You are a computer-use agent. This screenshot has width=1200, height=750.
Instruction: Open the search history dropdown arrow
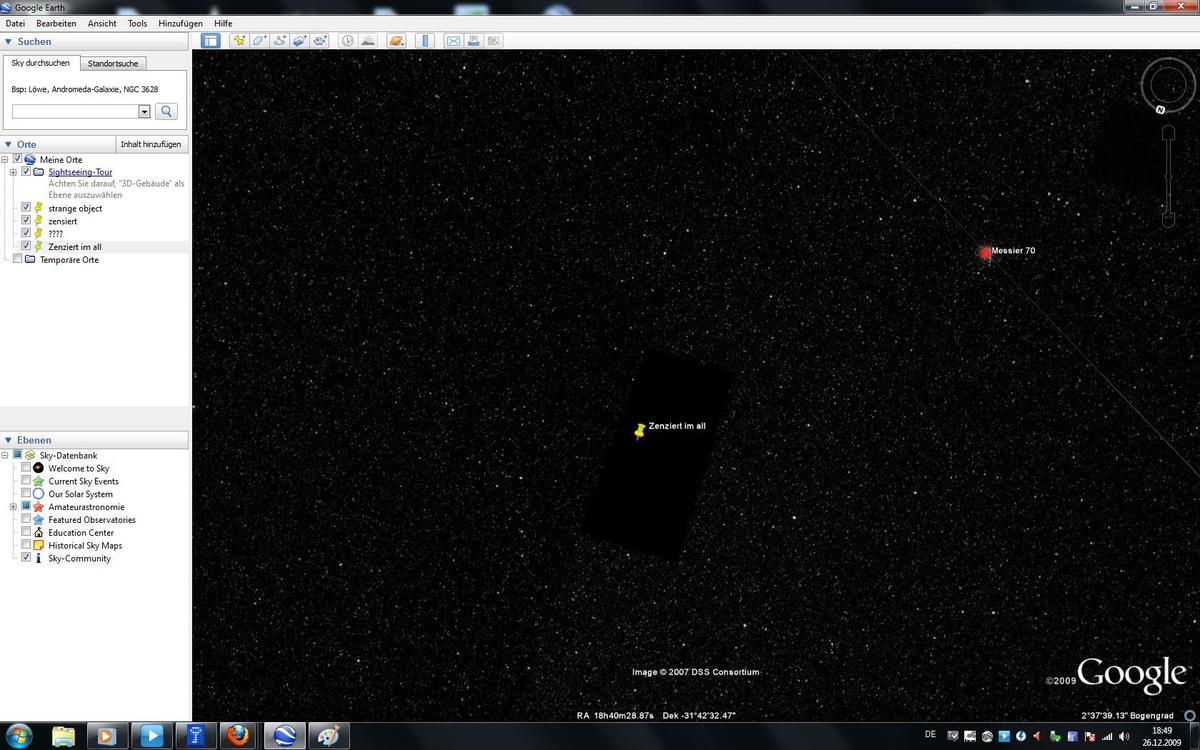click(144, 112)
